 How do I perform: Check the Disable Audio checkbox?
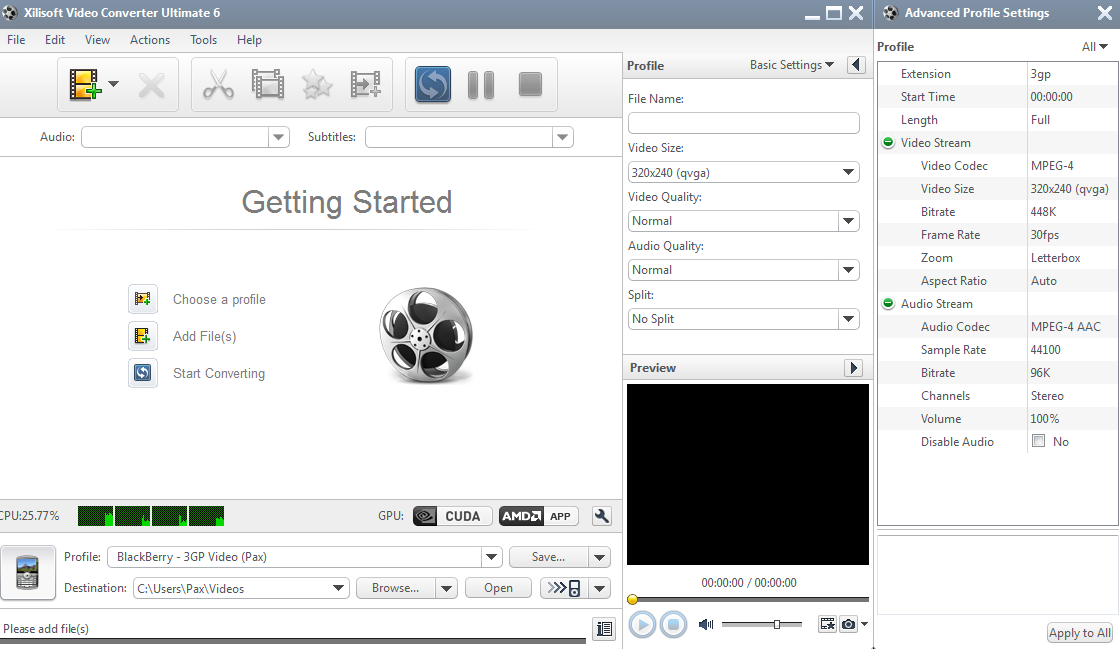tap(1039, 441)
